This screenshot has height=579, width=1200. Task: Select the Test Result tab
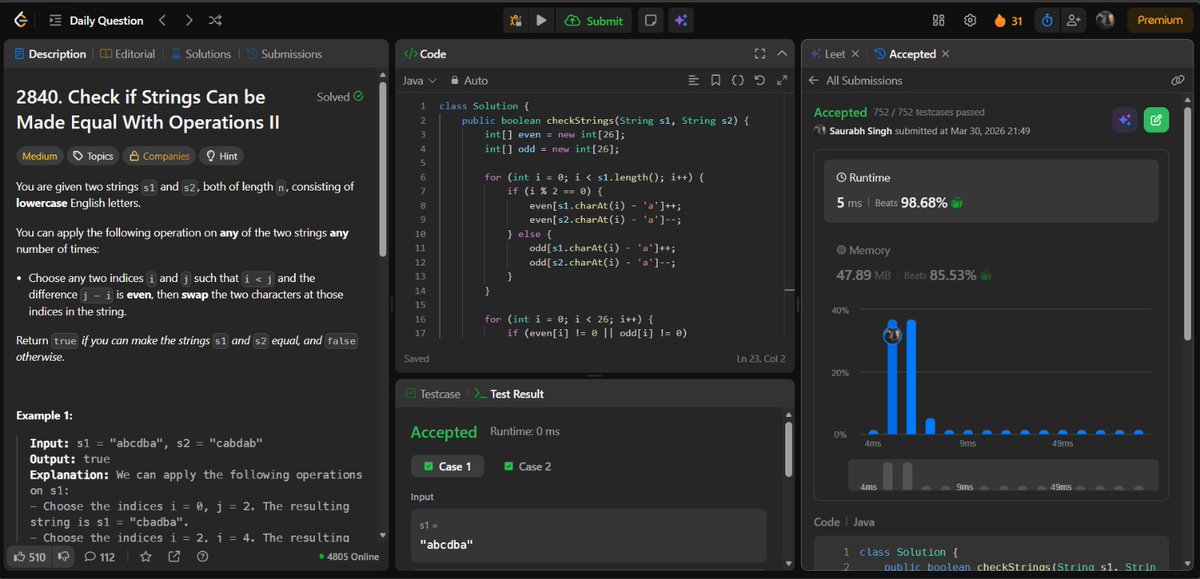(x=509, y=394)
